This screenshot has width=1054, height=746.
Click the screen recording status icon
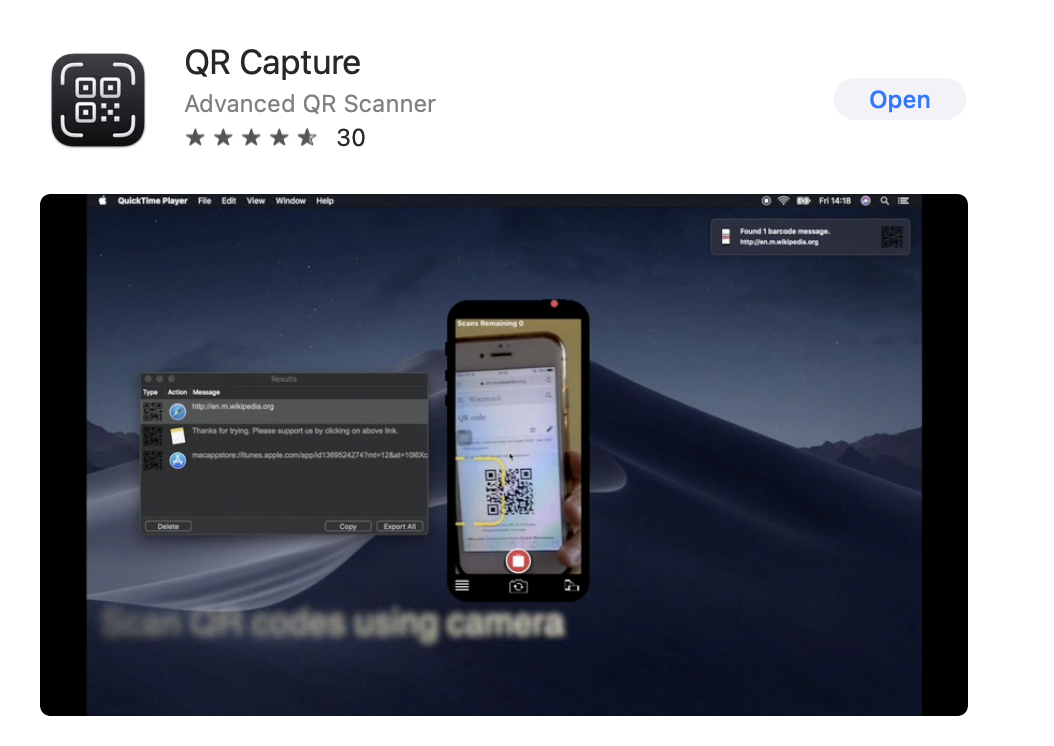pyautogui.click(x=766, y=201)
